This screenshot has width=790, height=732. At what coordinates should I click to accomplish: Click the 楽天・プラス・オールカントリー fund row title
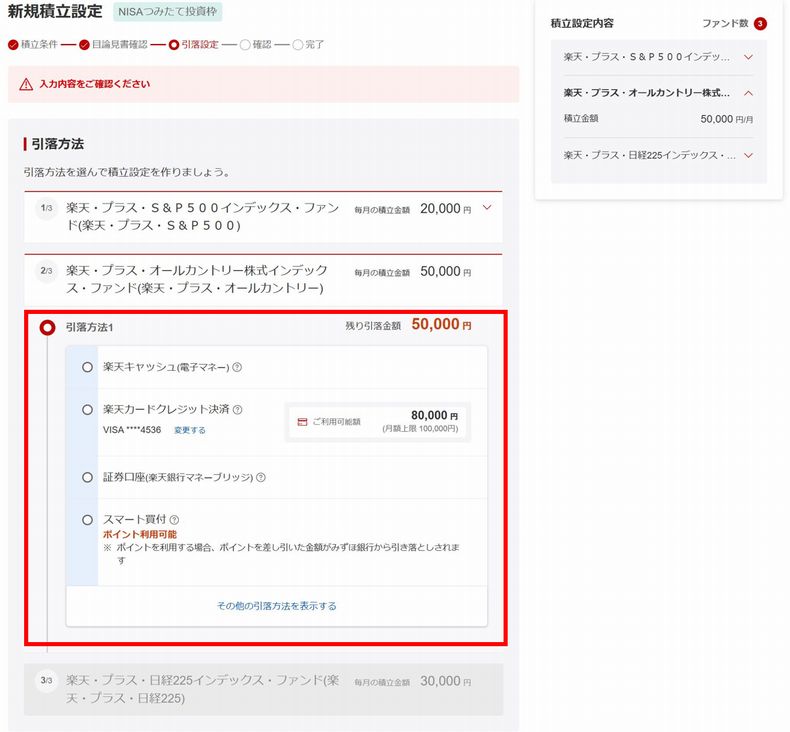(196, 279)
